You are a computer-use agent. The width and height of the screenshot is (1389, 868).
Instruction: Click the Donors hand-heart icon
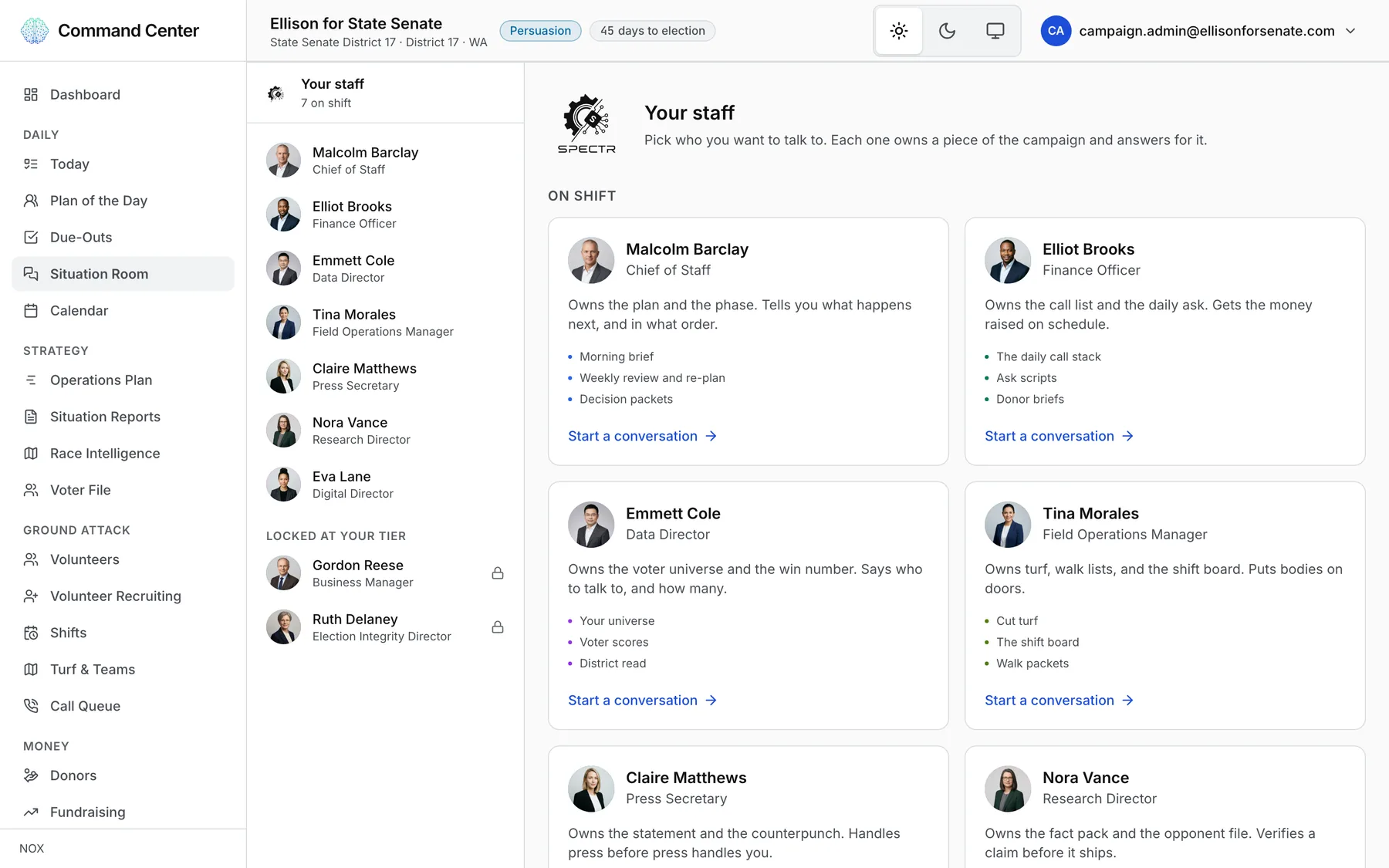pos(31,775)
